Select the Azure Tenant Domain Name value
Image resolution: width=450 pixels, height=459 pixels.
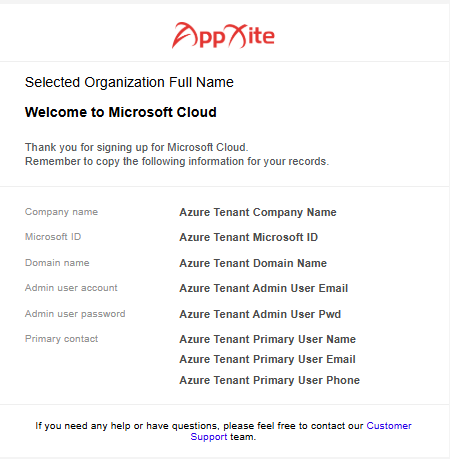[253, 263]
